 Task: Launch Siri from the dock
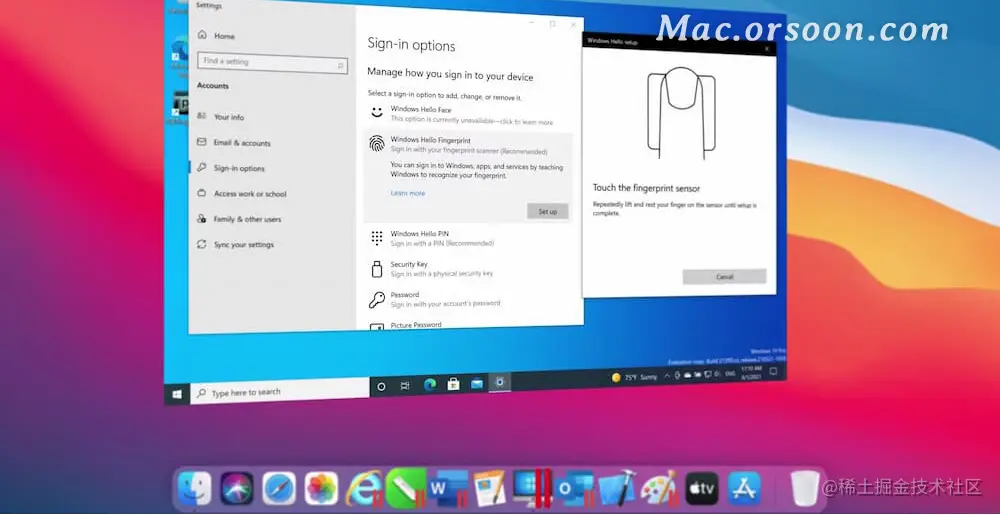pyautogui.click(x=237, y=489)
